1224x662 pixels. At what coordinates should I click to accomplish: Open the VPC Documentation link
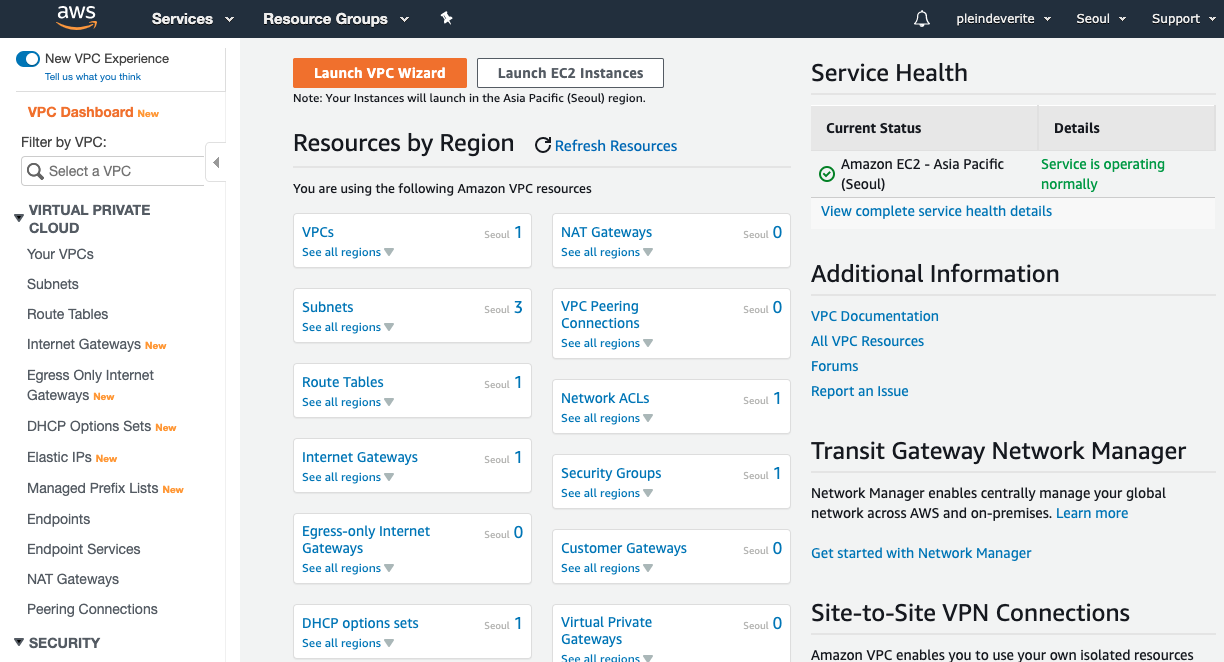click(875, 316)
